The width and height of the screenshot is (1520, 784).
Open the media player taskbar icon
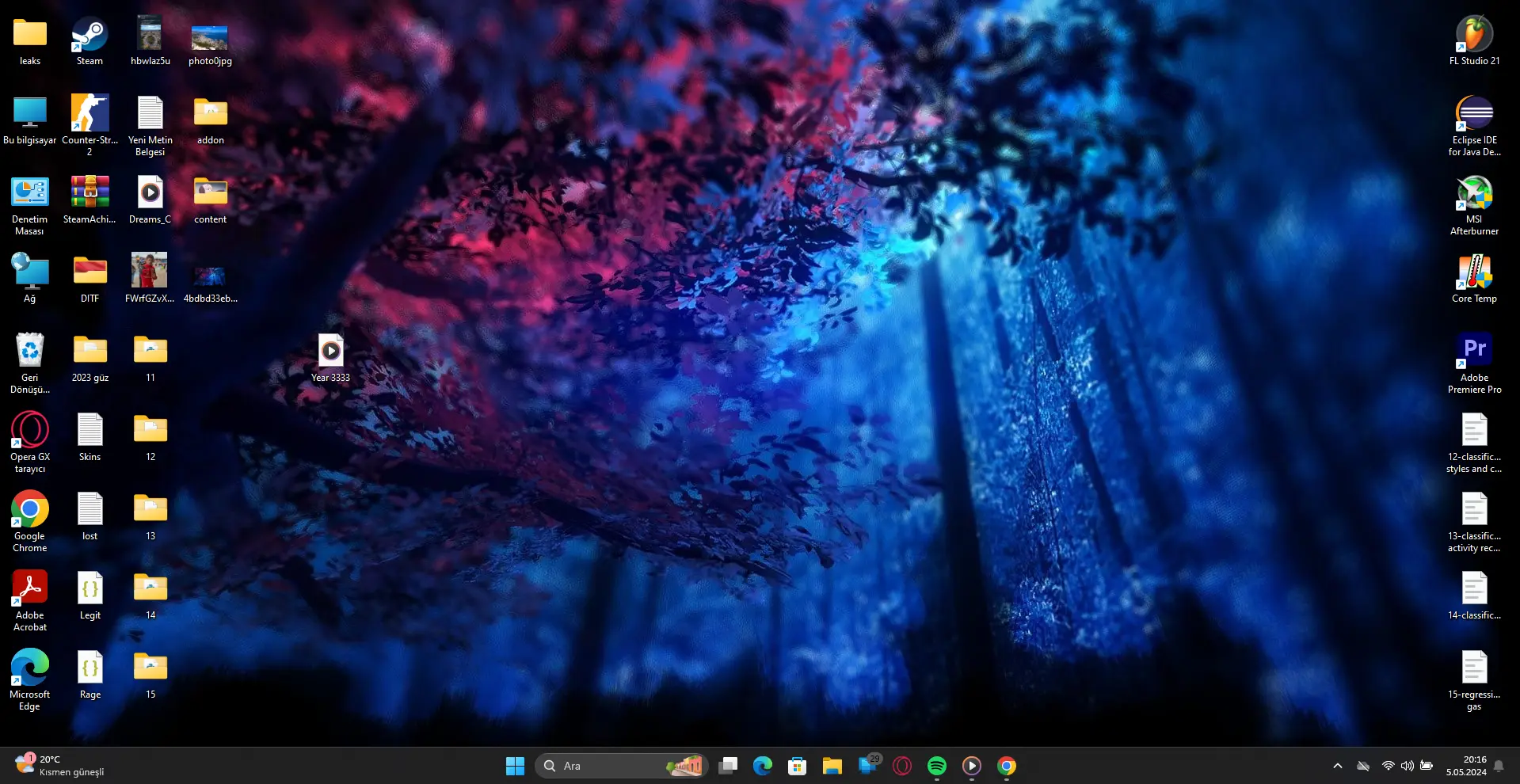(972, 766)
